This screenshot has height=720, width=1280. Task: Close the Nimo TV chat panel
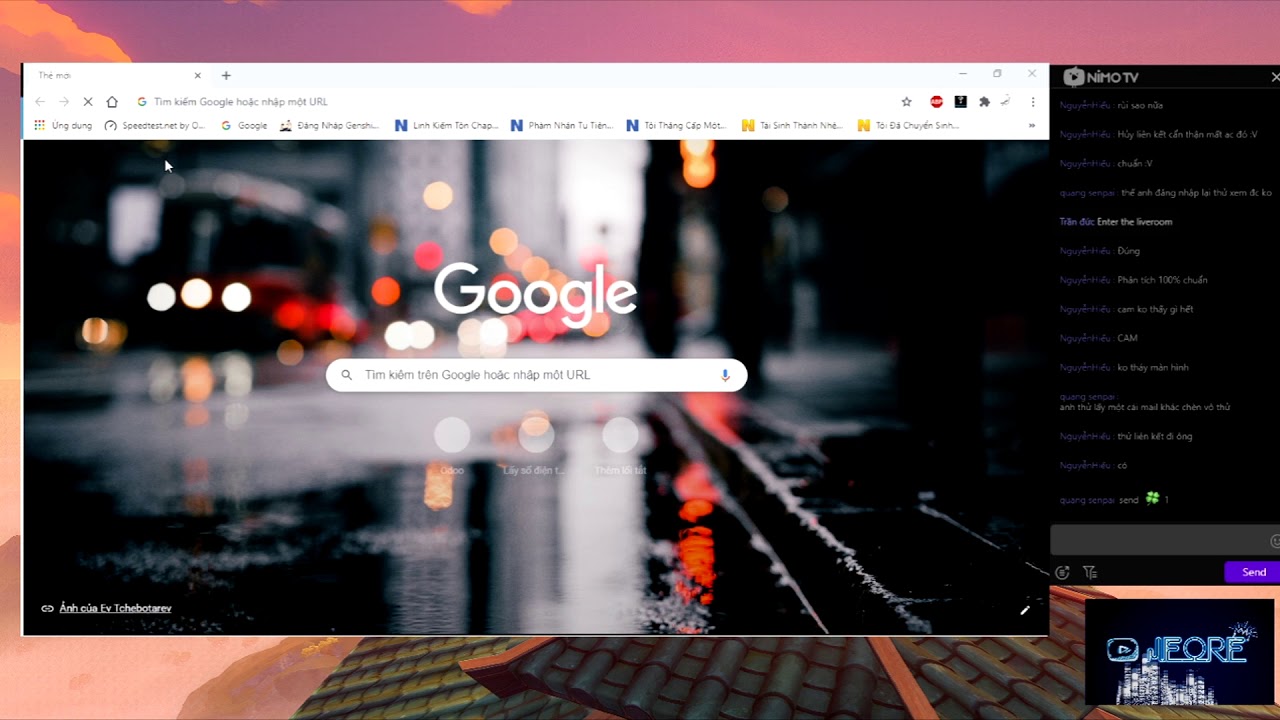click(x=1275, y=77)
